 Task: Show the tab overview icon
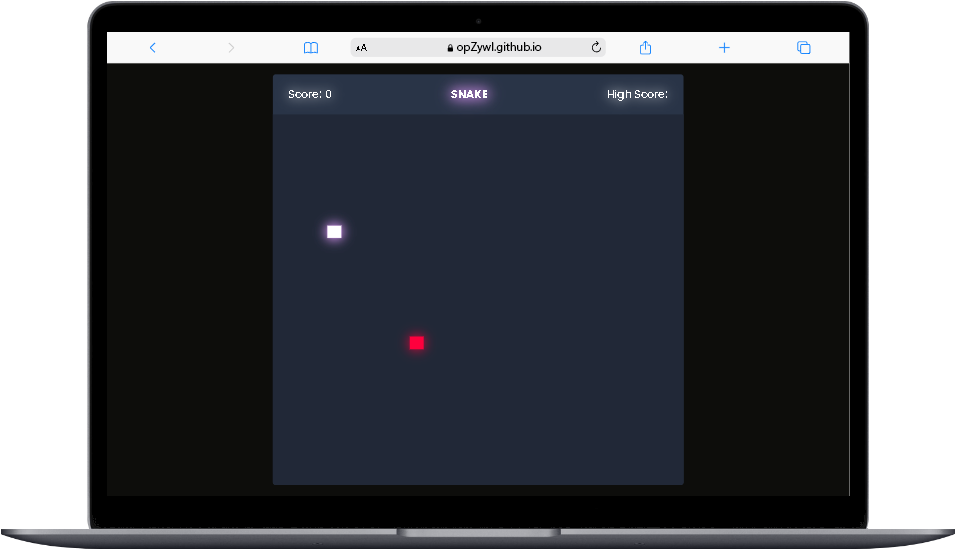[x=803, y=48]
